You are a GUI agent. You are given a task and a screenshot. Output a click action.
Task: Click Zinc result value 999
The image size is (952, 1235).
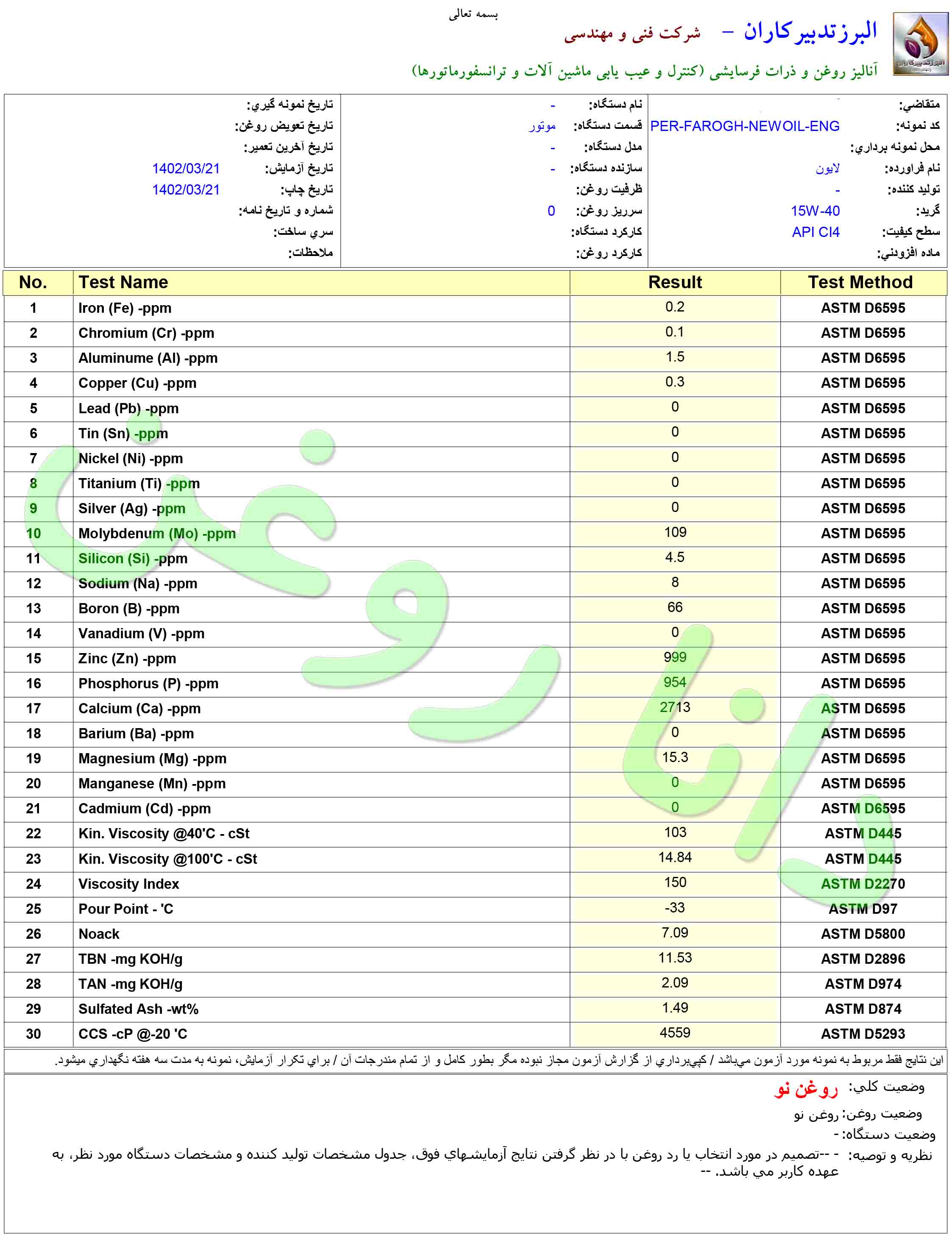coord(675,657)
